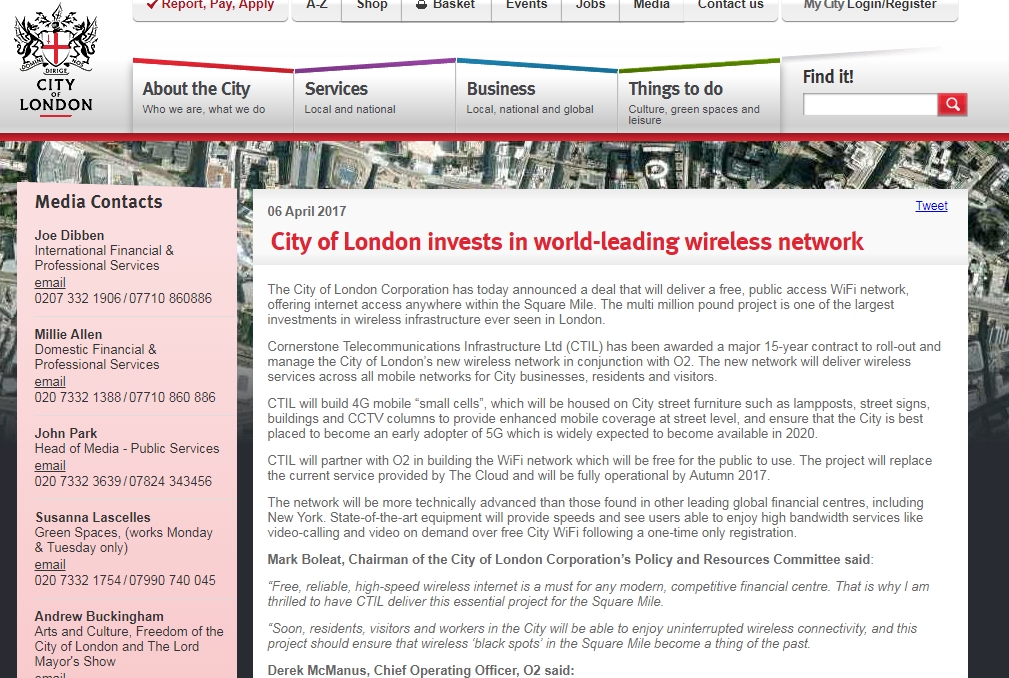Click the Derek McManus attribution line
This screenshot has width=1009, height=678.
(x=421, y=670)
